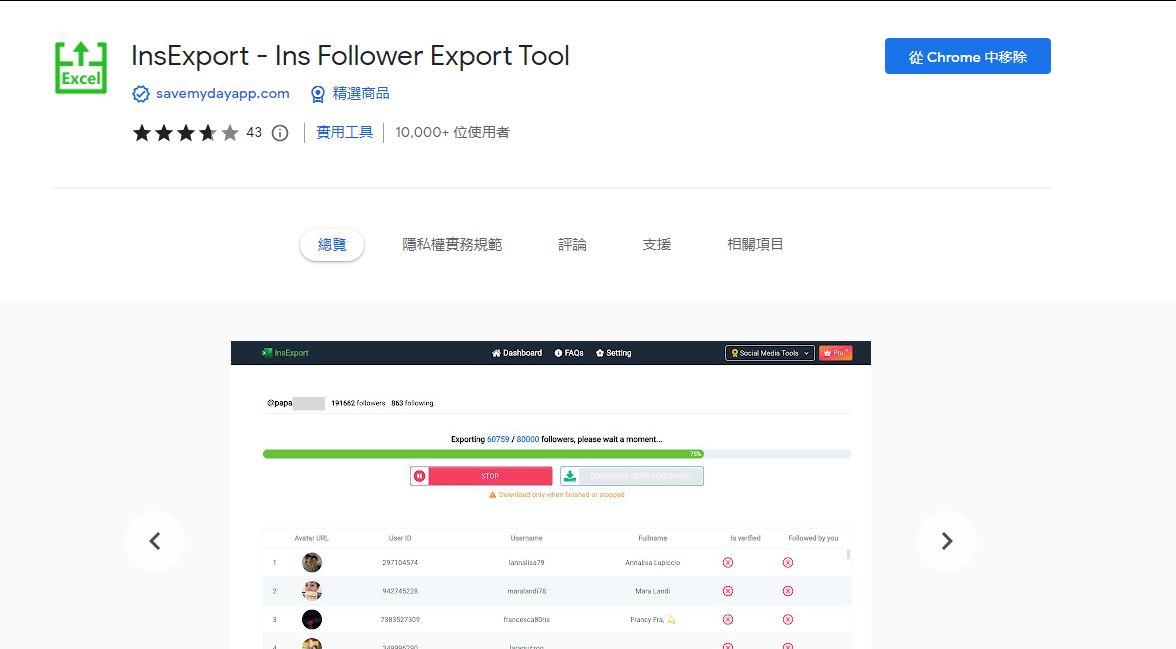Click the 從 Chrome 中移除 button

[x=968, y=56]
